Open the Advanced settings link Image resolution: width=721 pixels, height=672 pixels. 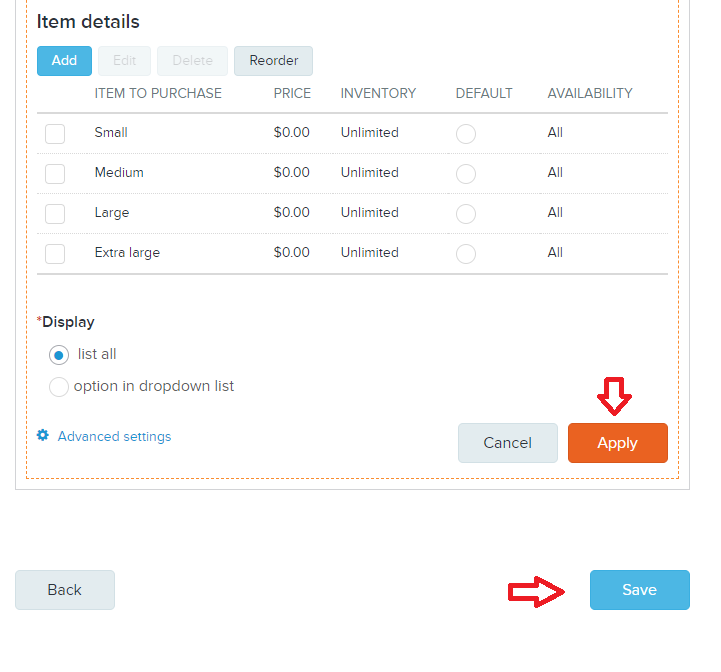click(114, 436)
